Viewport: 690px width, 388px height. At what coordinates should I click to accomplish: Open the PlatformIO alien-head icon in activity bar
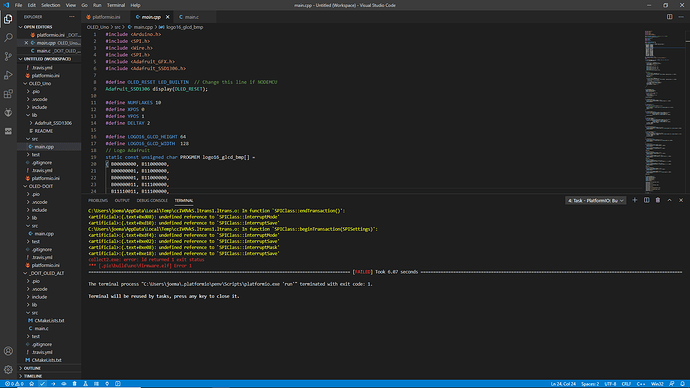click(8, 113)
